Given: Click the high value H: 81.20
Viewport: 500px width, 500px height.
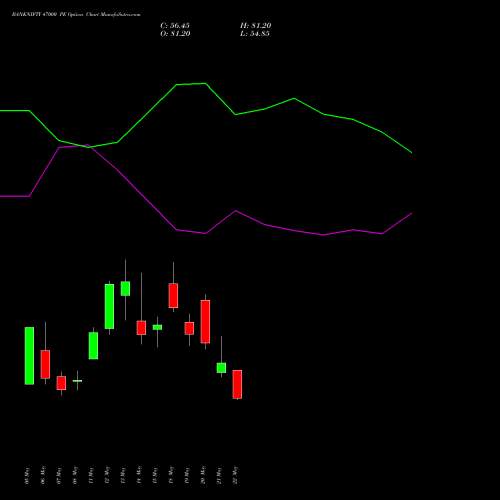Looking at the screenshot, I should pyautogui.click(x=256, y=26).
